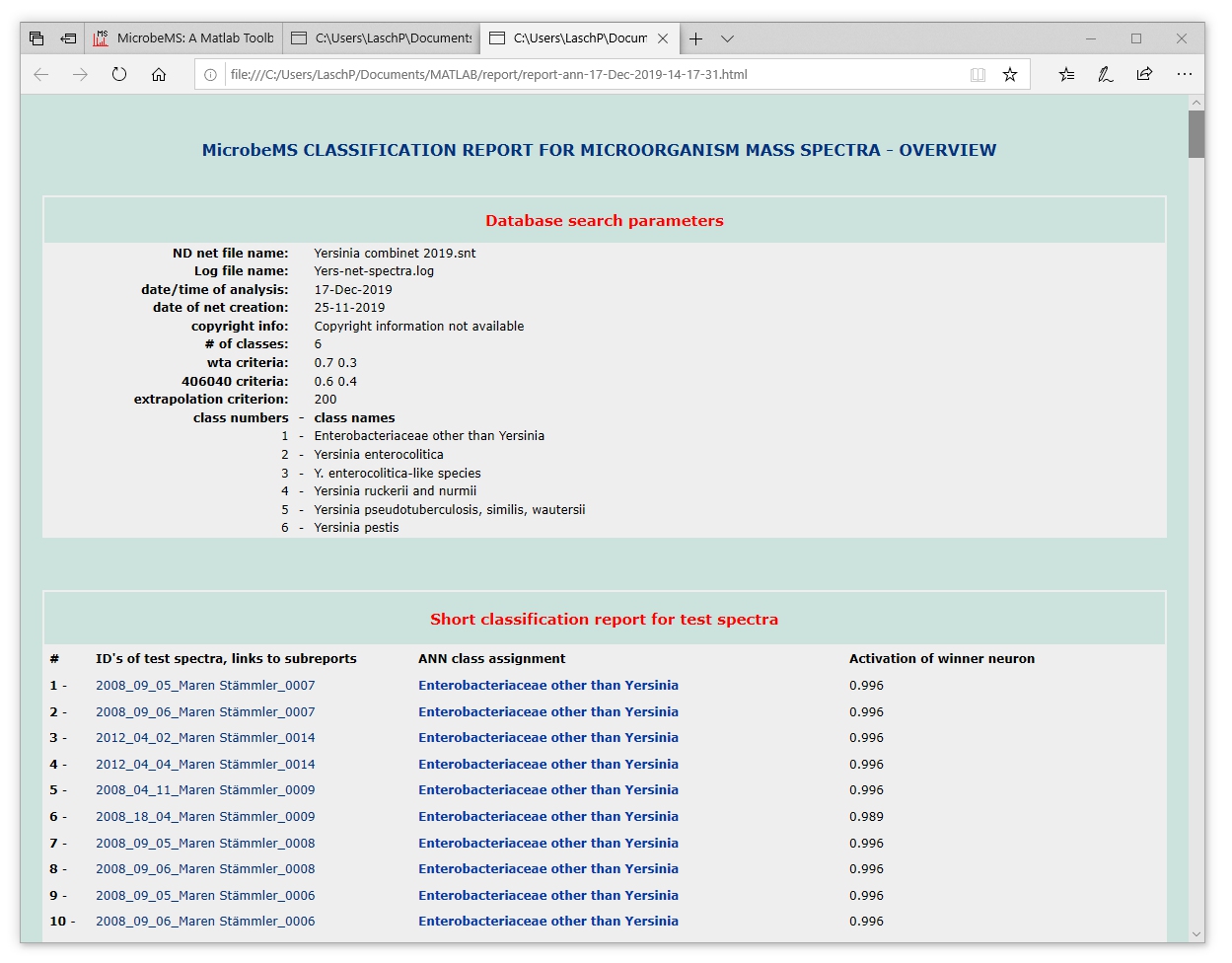Click the Share page icon

coord(1144,74)
